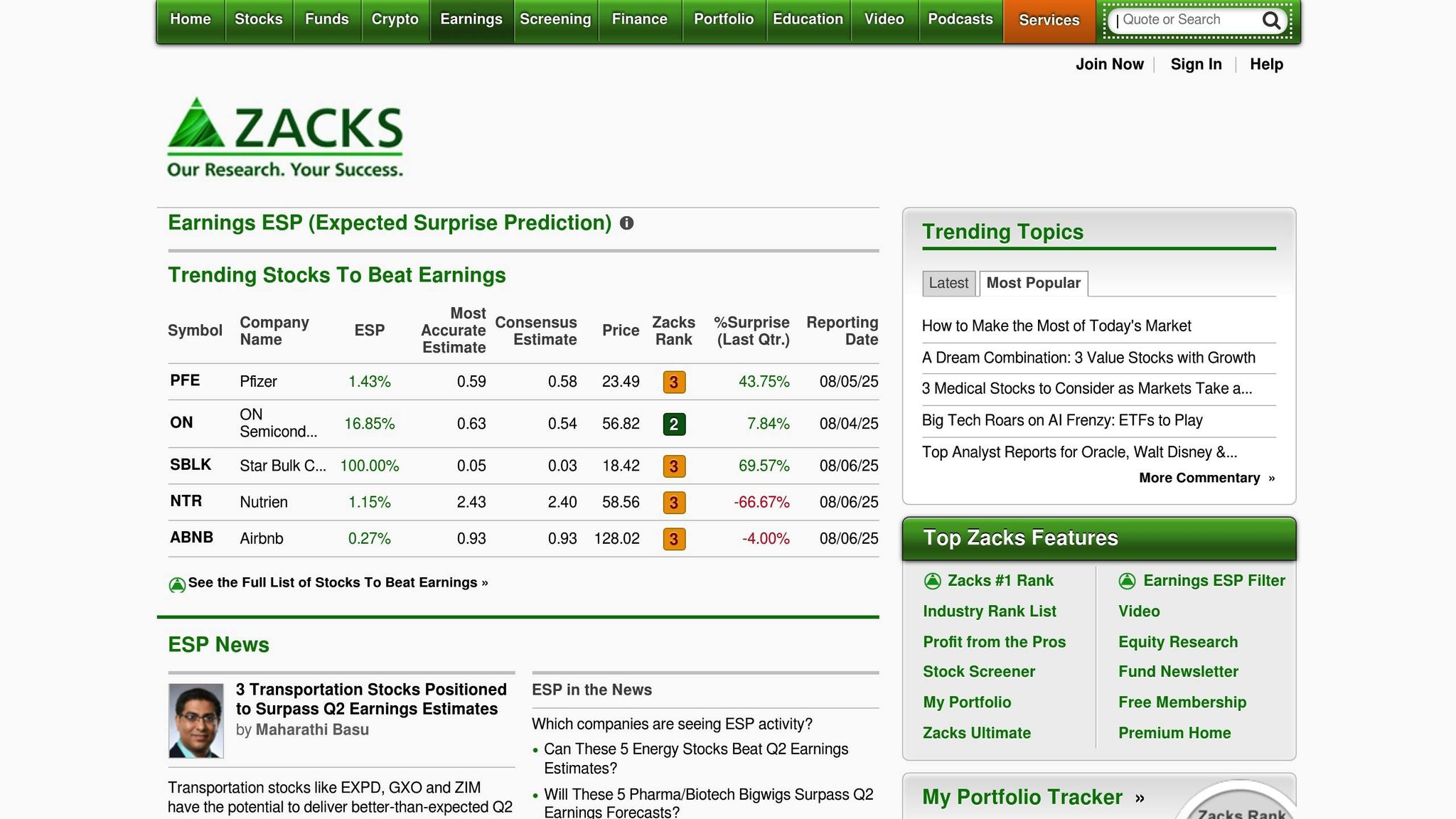Open My Portfolio feature link

(x=967, y=702)
